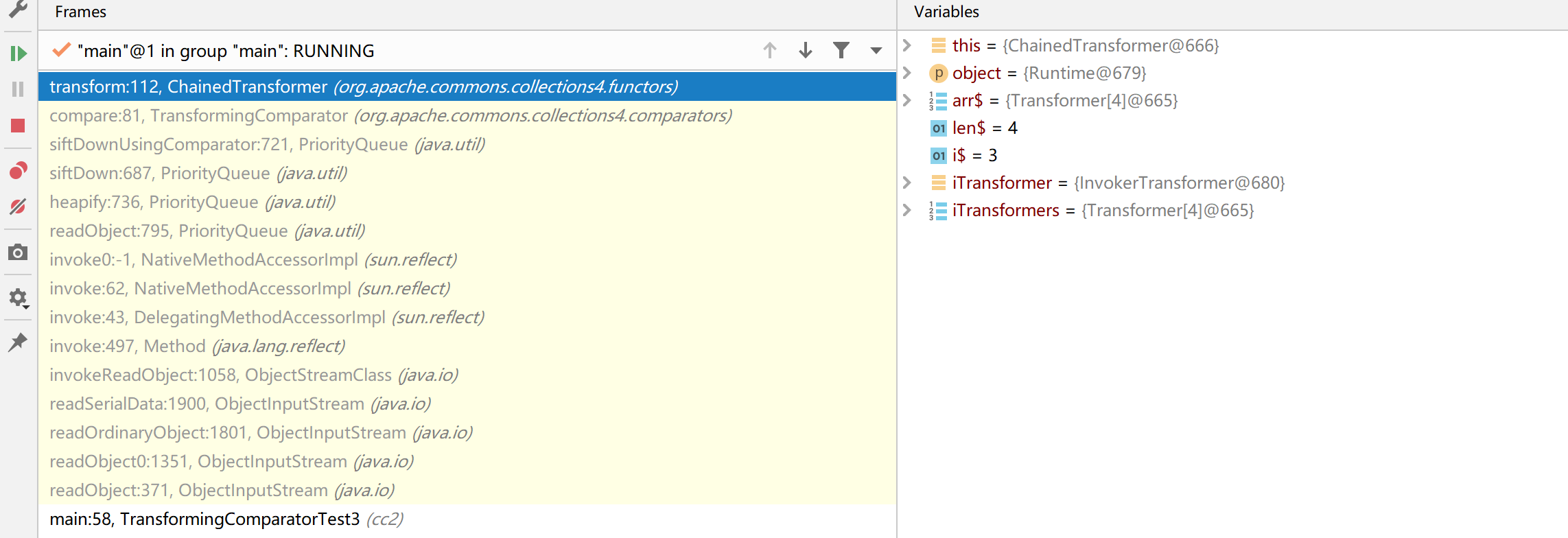Expand the iTransformers array node
This screenshot has height=538, width=1568.
tap(907, 210)
